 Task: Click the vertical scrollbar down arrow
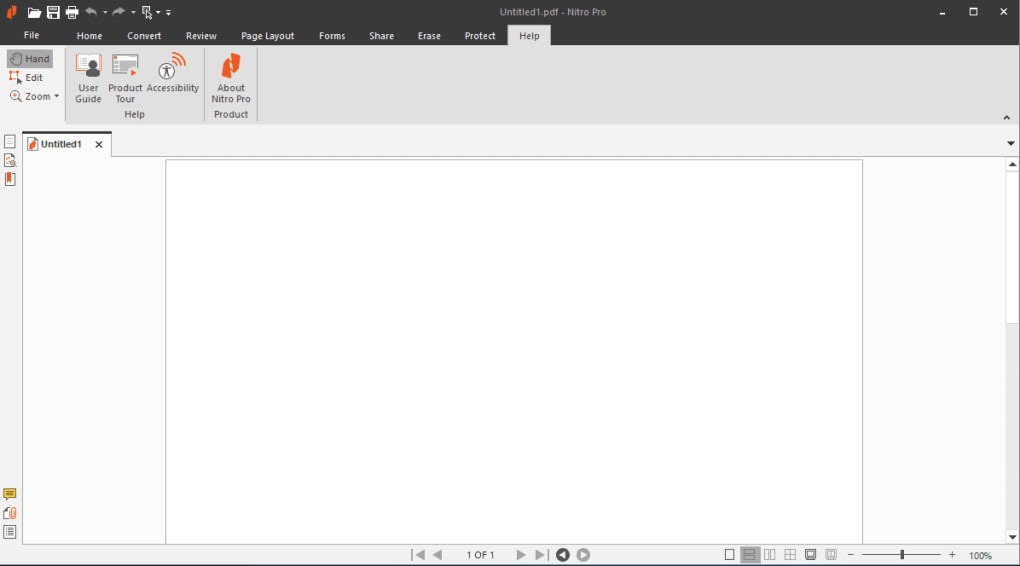[x=1012, y=537]
